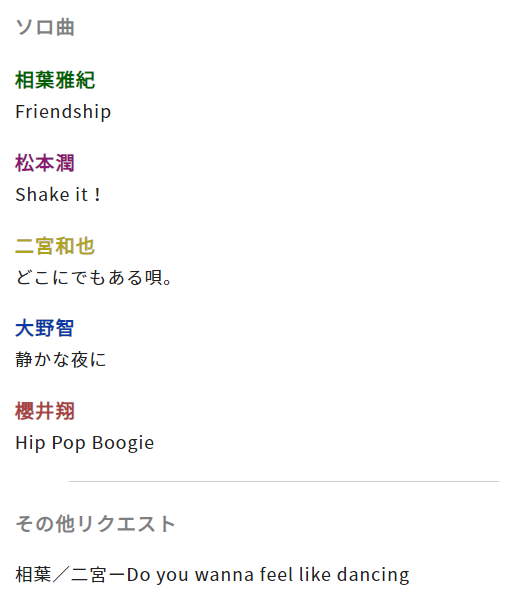This screenshot has height=603, width=519.
Task: Click the 相葉／二宮 request line
Action: 212,575
